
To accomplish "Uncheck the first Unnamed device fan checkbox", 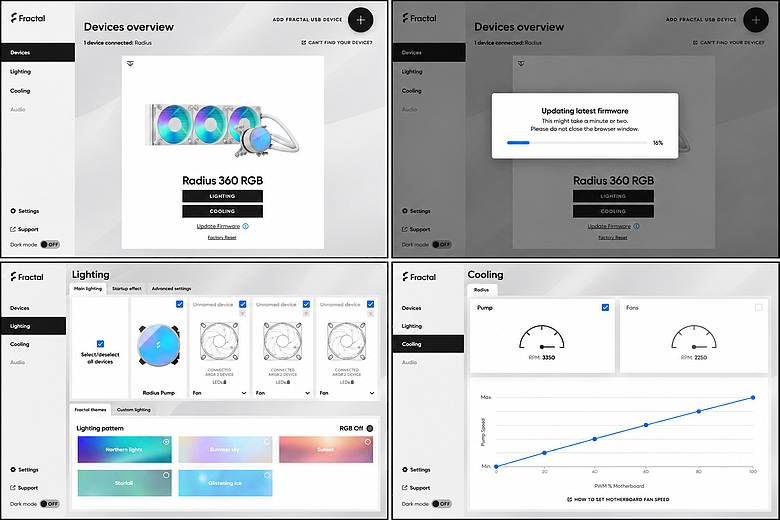I will (x=243, y=304).
